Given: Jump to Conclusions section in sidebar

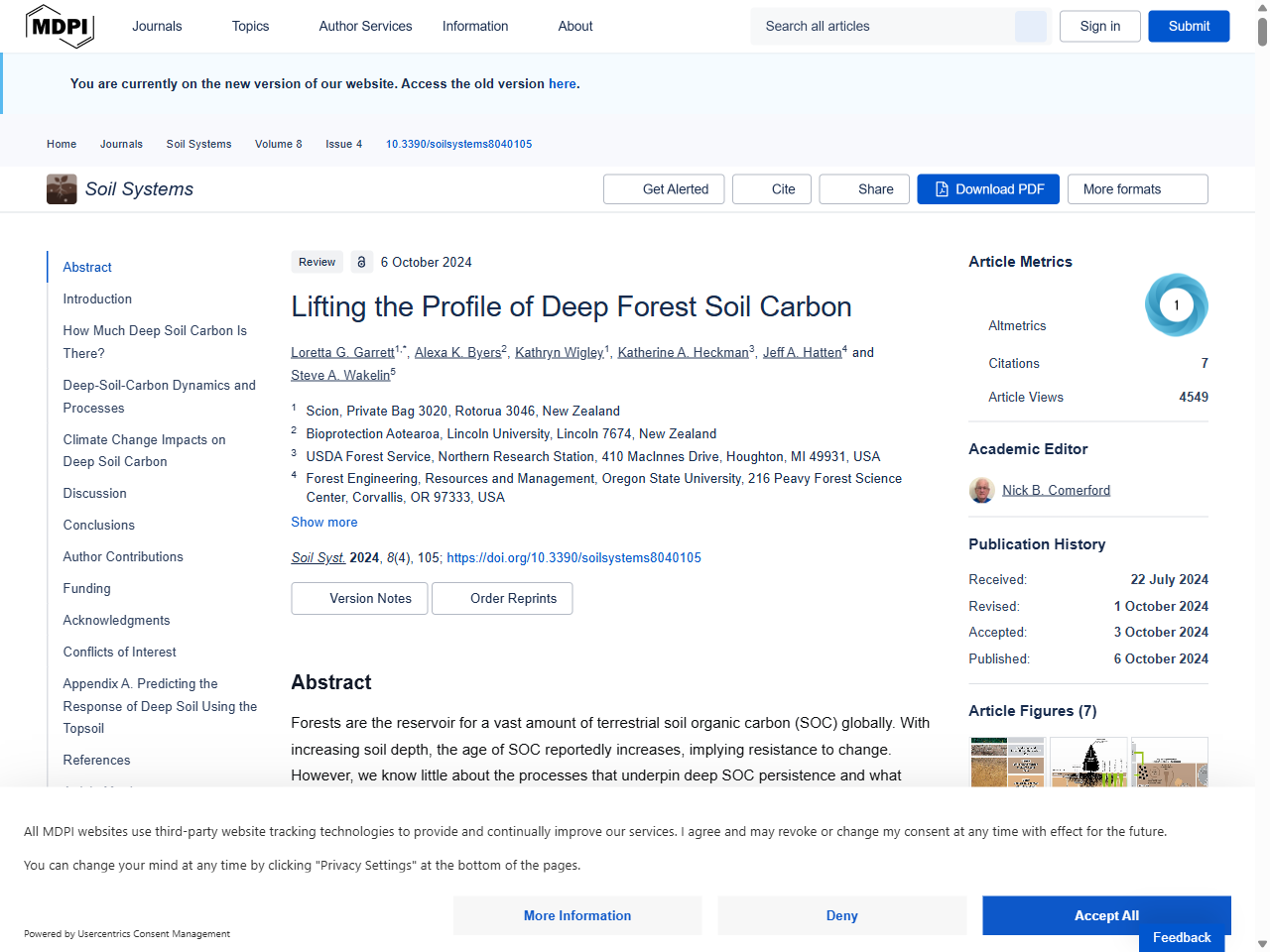Looking at the screenshot, I should (x=98, y=525).
